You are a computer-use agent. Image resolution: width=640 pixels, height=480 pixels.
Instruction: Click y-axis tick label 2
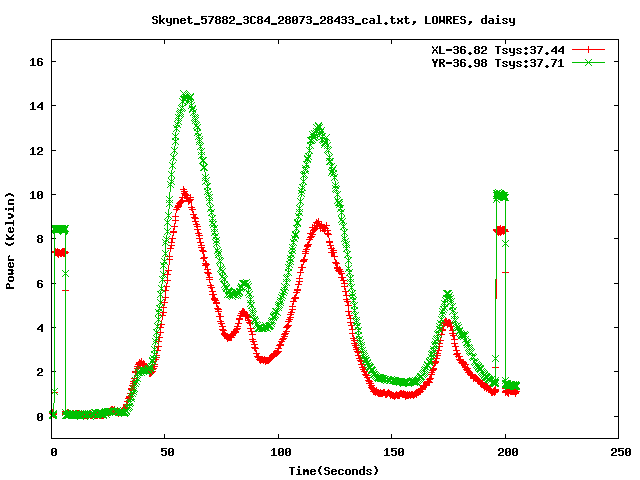point(40,372)
